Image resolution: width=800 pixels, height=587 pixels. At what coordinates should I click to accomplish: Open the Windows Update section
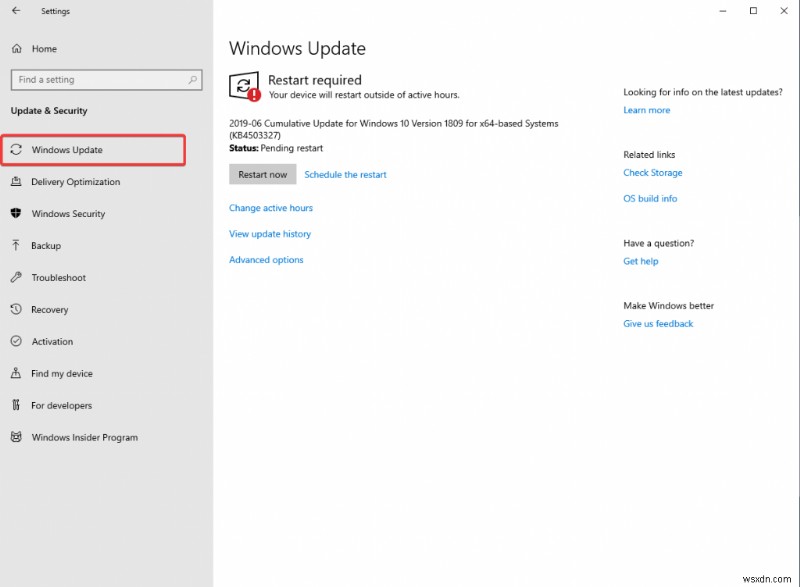(71, 149)
